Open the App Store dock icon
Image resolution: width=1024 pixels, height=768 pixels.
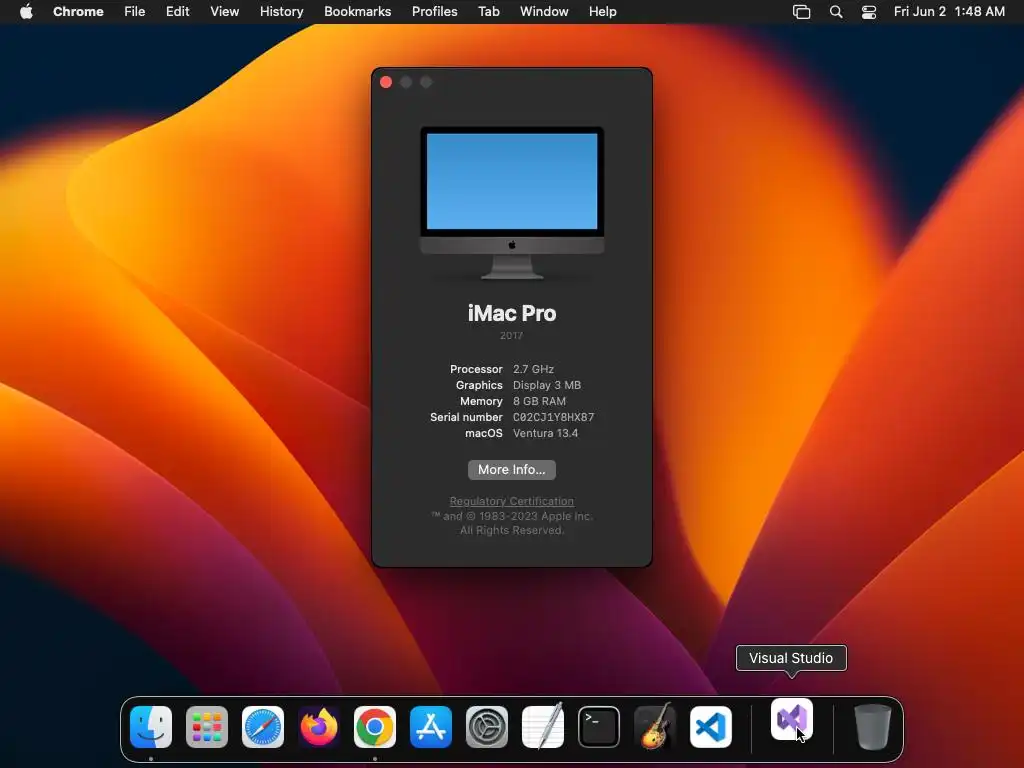click(431, 727)
